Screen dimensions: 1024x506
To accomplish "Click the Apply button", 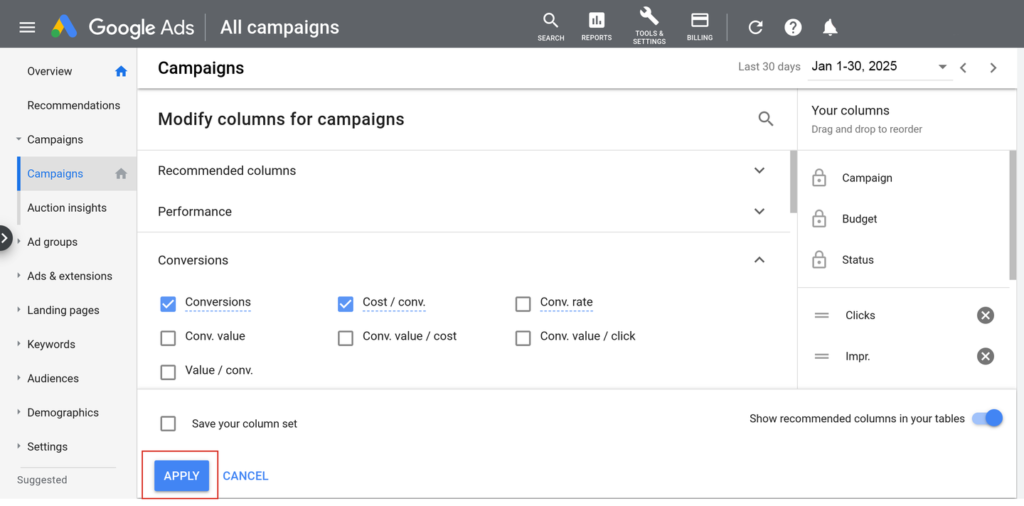I will (181, 476).
